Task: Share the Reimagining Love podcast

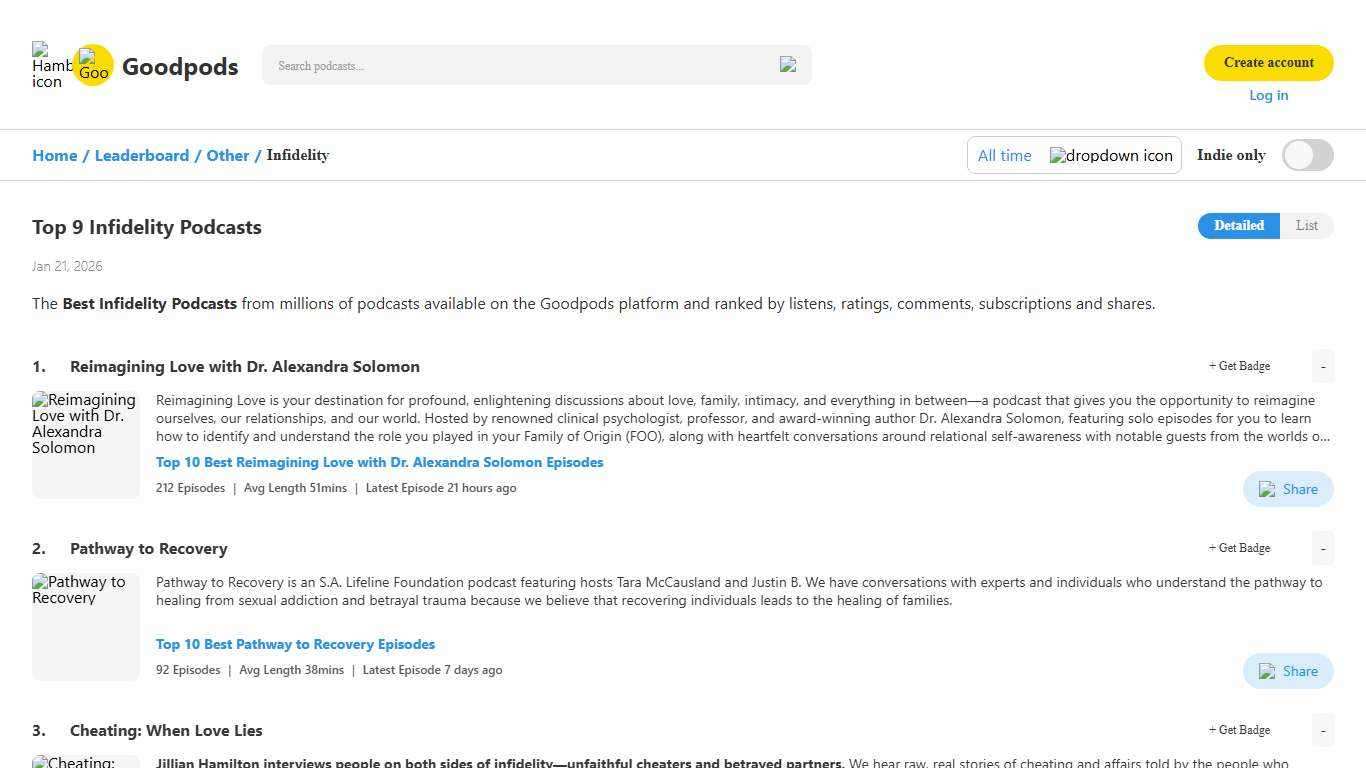Action: (x=1288, y=489)
